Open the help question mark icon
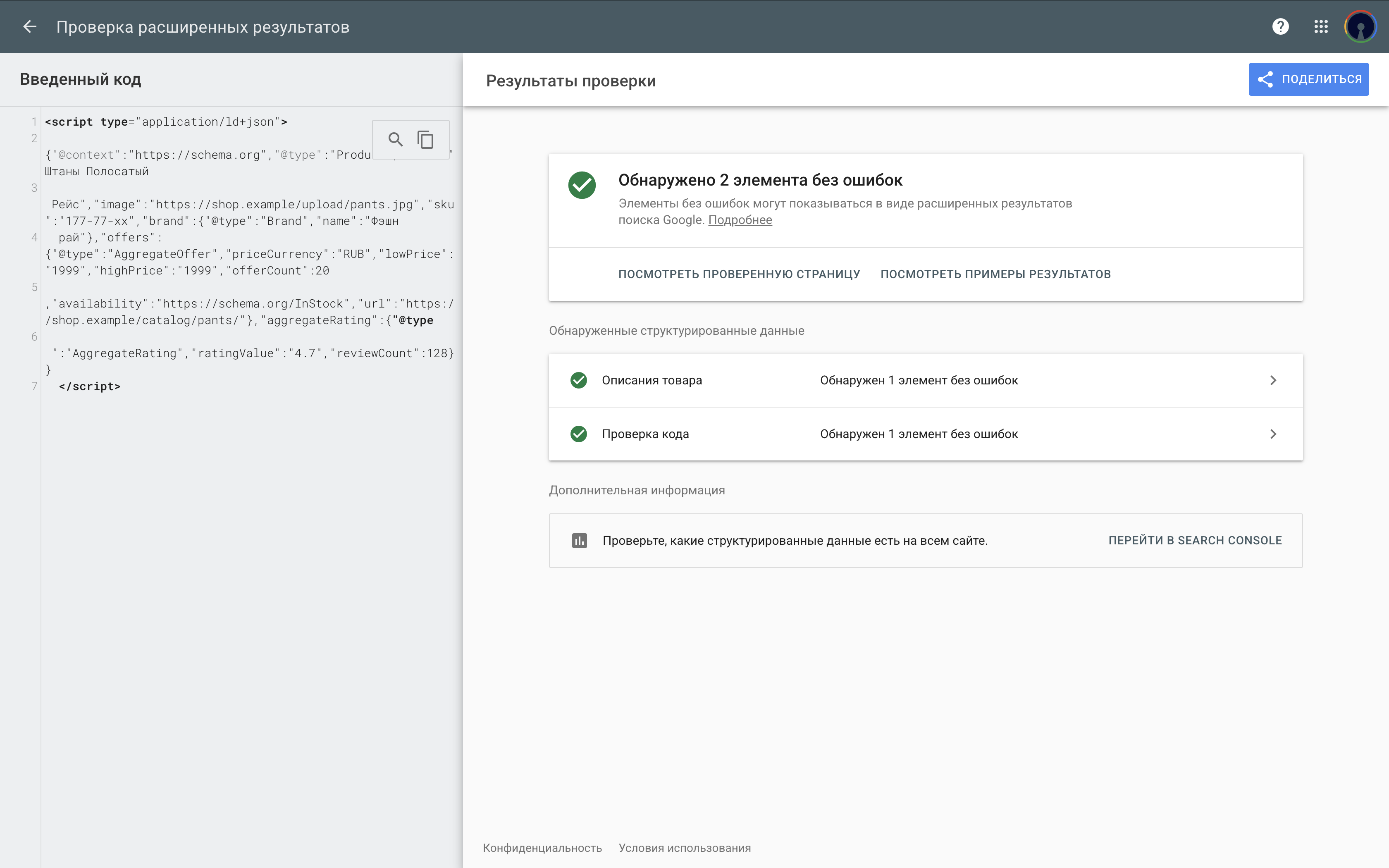 1281,26
